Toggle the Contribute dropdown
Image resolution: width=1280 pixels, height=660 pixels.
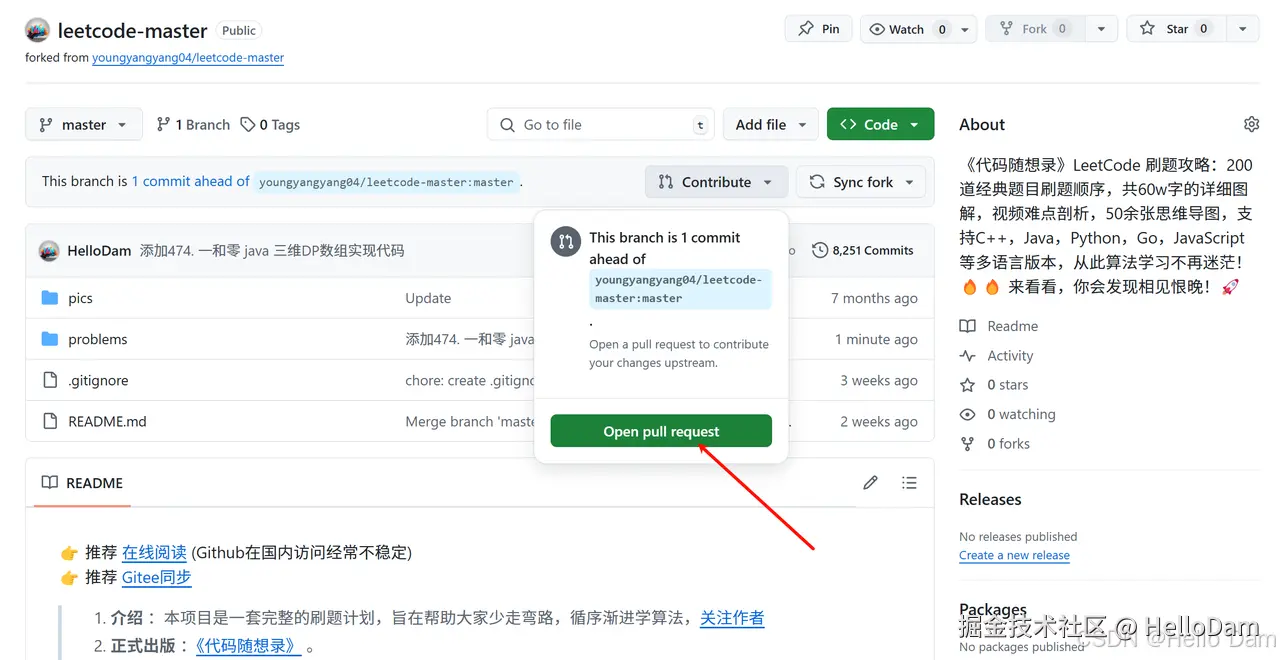(x=716, y=182)
